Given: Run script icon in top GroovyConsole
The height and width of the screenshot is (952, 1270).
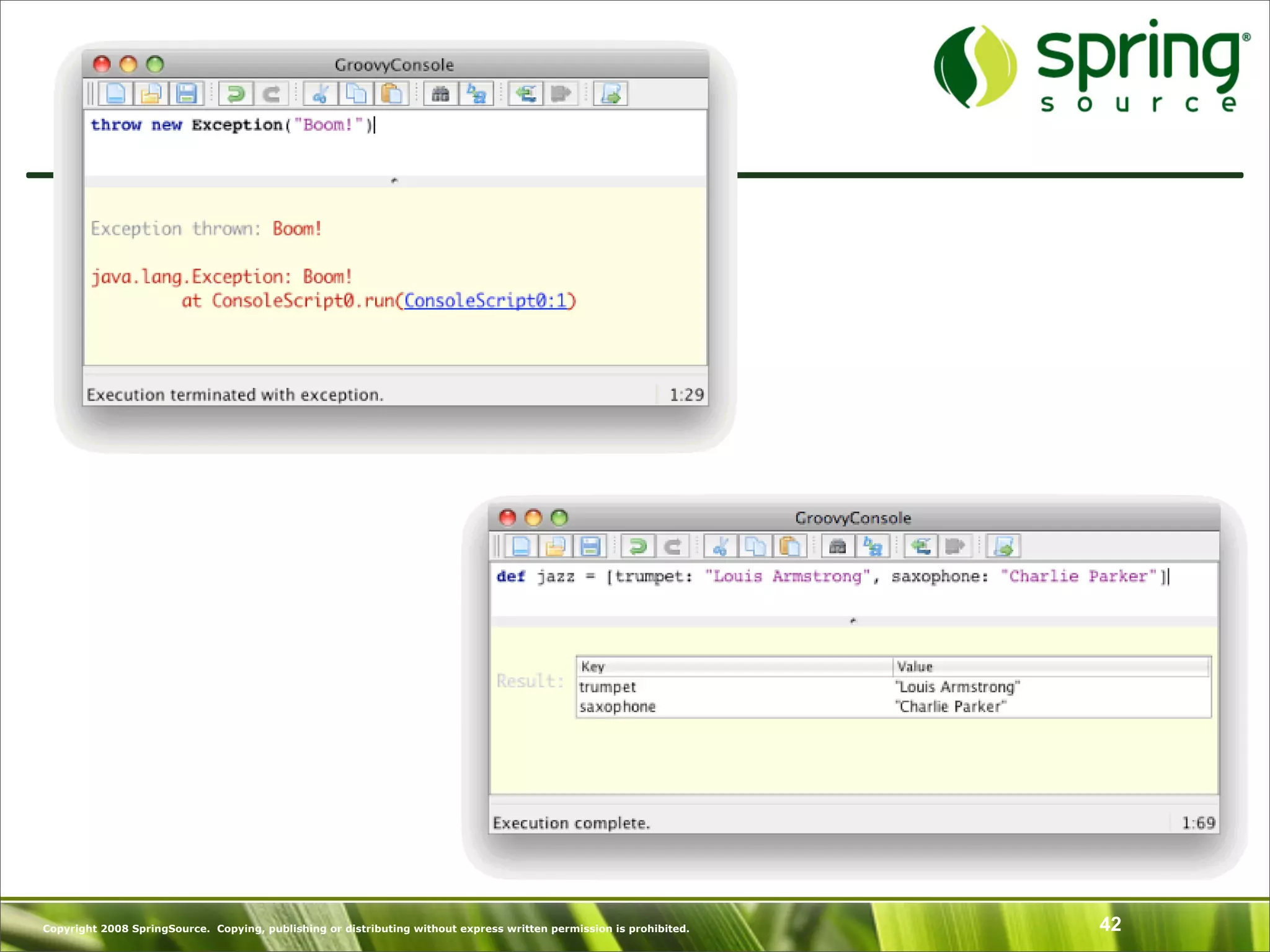Looking at the screenshot, I should pos(611,94).
